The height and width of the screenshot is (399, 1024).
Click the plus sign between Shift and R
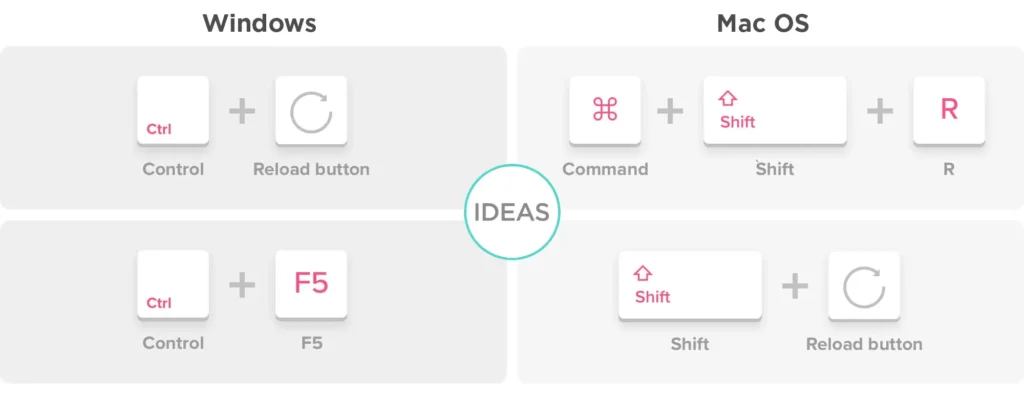(880, 111)
